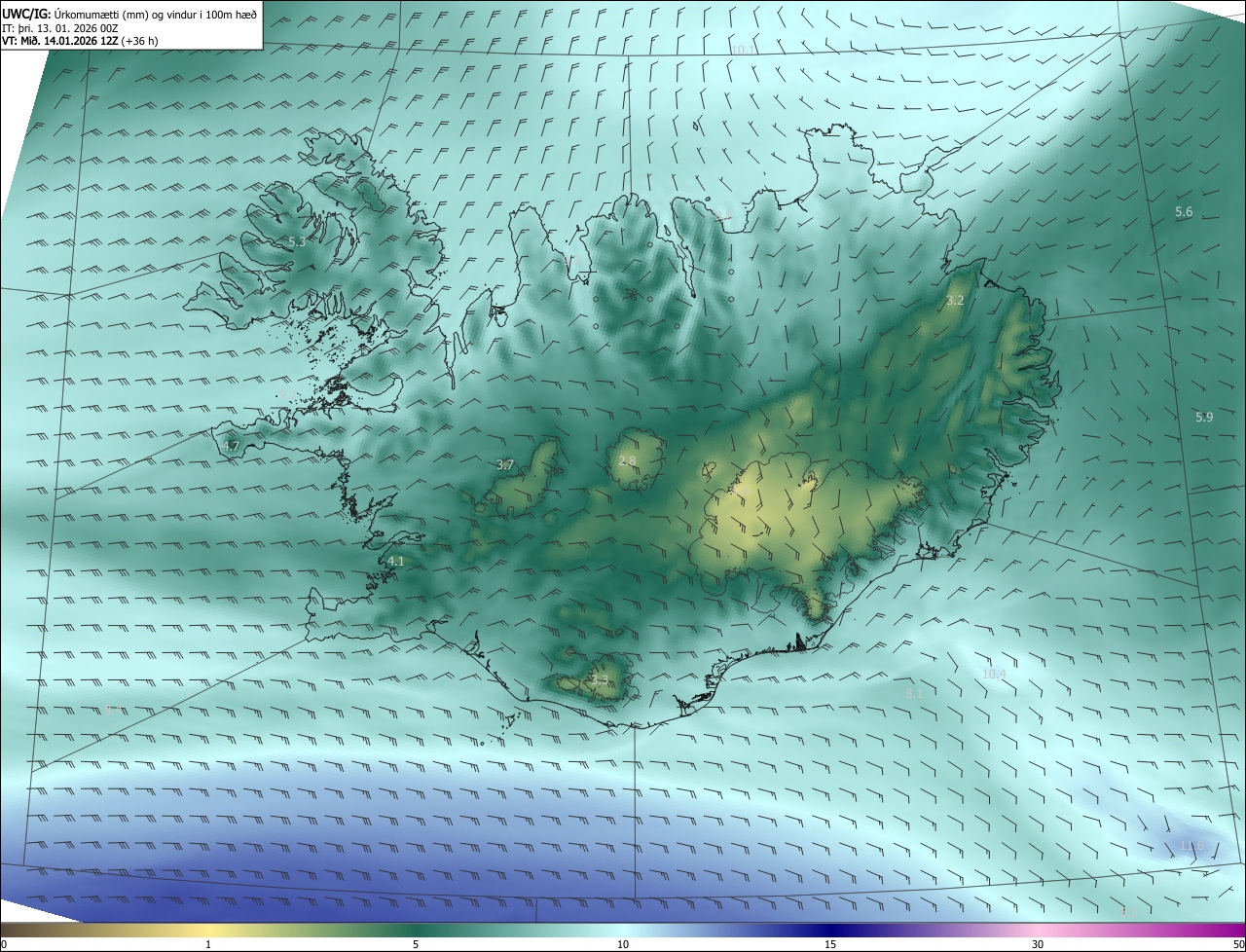
Task: Click the pink section of the color scale
Action: click(x=1038, y=930)
